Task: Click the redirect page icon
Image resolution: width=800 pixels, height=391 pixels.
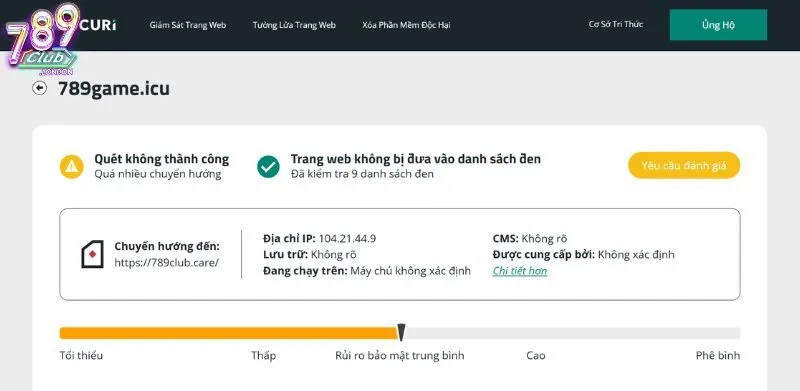Action: pyautogui.click(x=92, y=254)
